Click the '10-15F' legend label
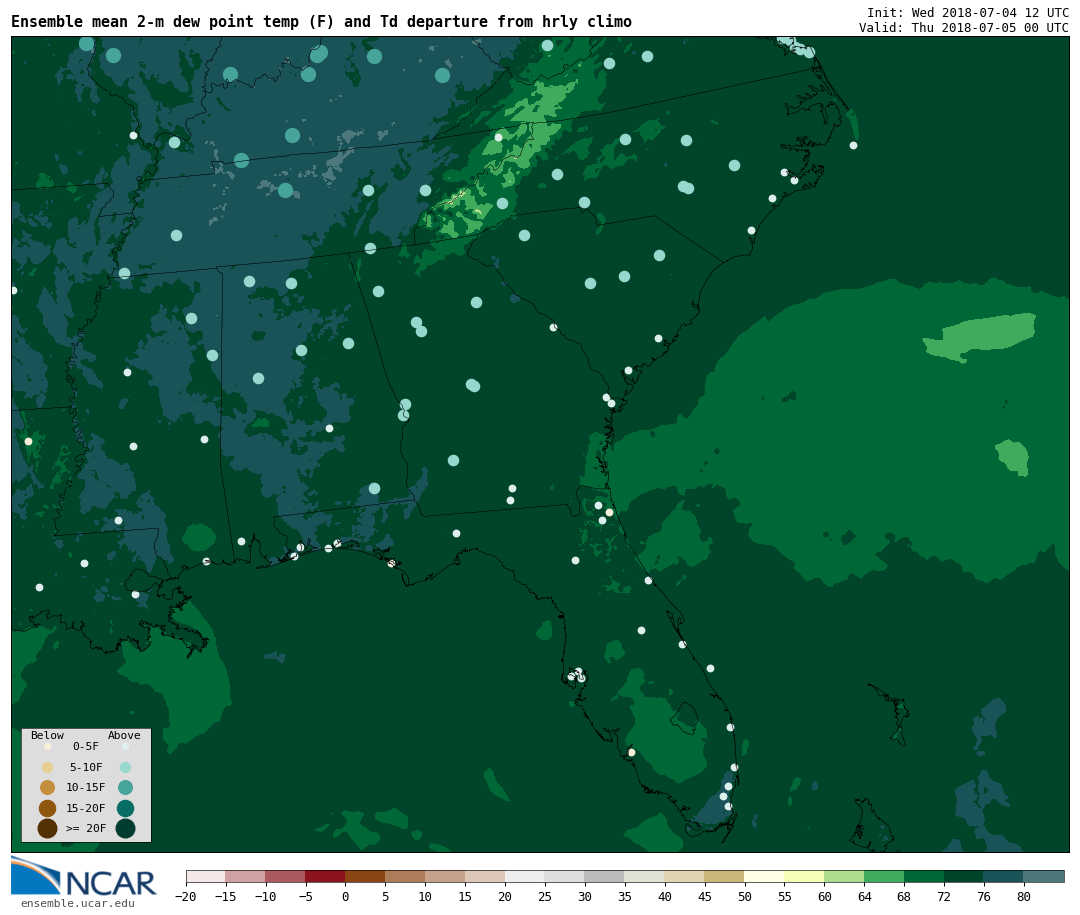The image size is (1080, 915). (86, 787)
